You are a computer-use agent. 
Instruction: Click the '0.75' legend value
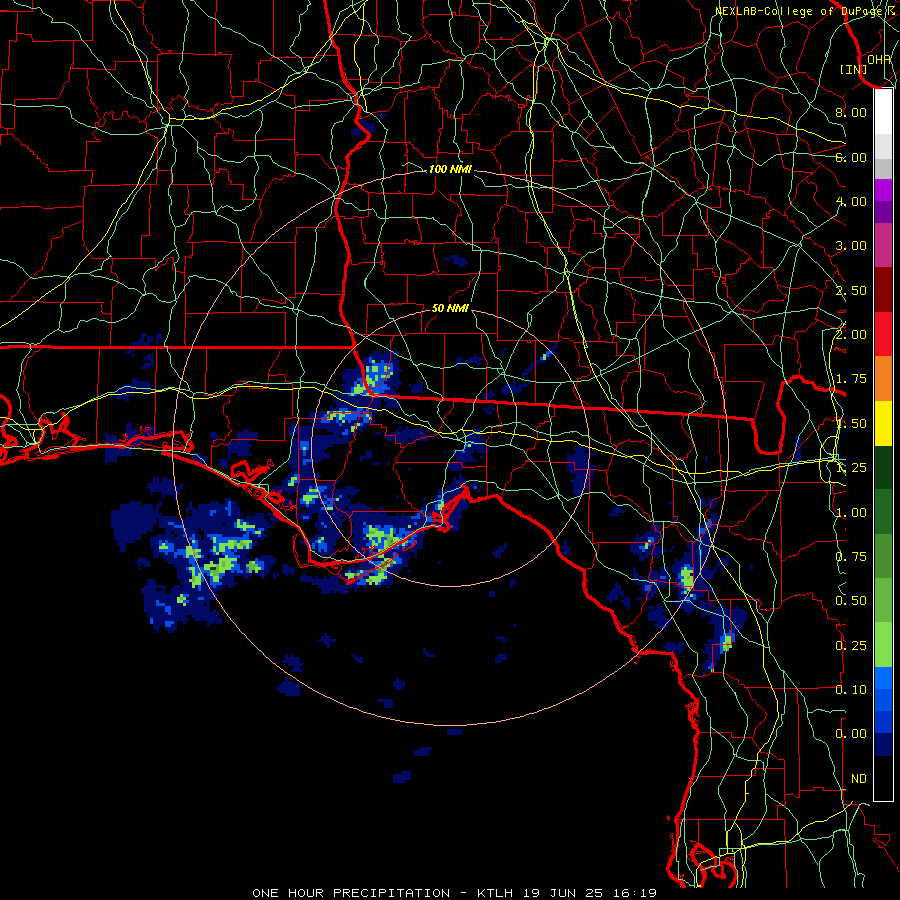(x=851, y=557)
